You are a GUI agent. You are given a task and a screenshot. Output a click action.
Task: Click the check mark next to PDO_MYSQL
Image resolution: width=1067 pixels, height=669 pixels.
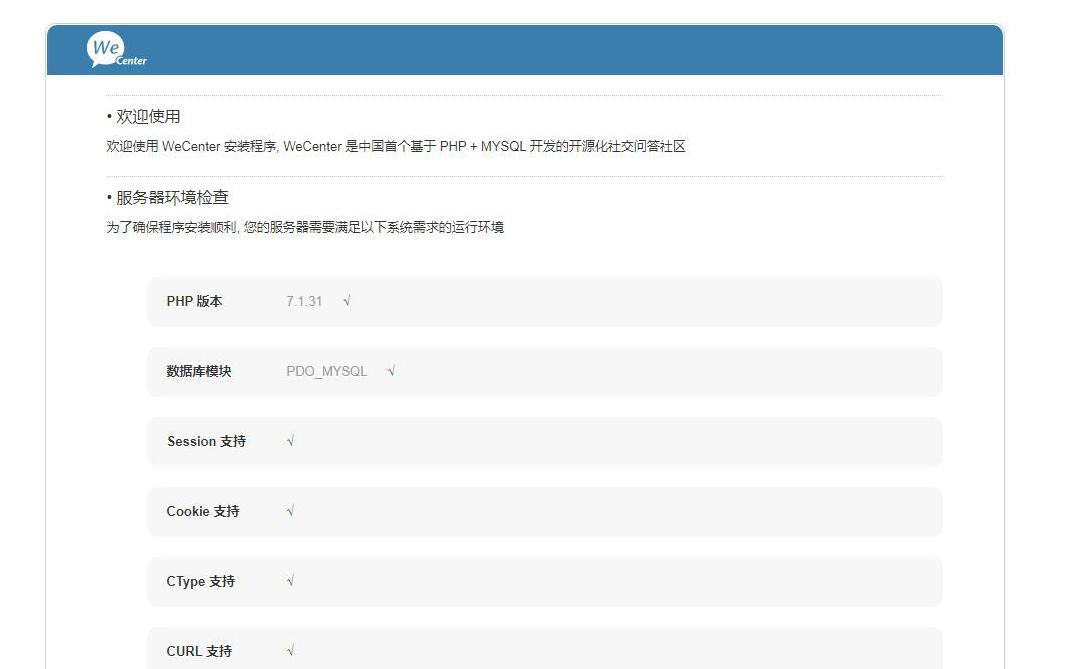391,371
